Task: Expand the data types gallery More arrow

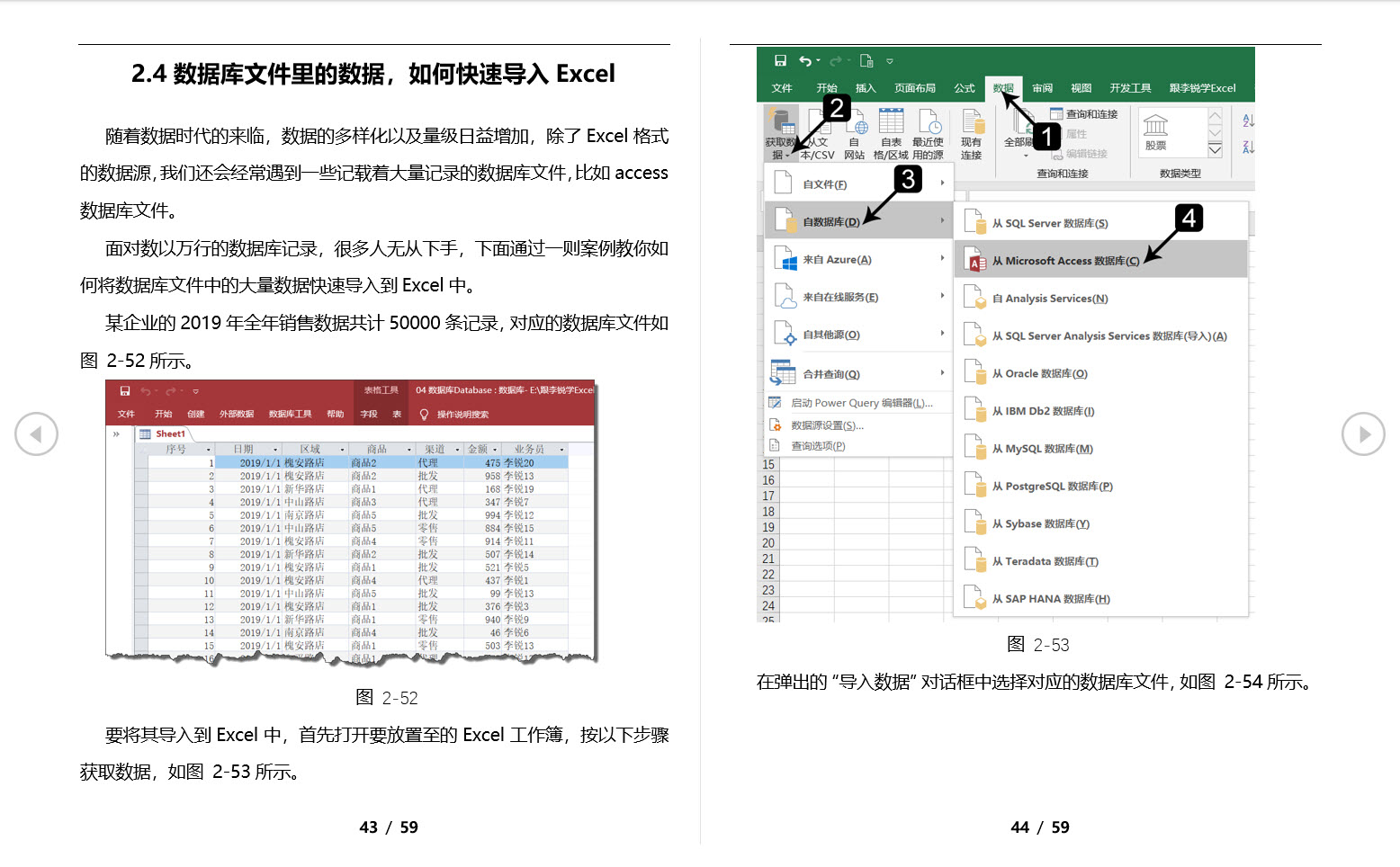Action: pyautogui.click(x=1216, y=149)
